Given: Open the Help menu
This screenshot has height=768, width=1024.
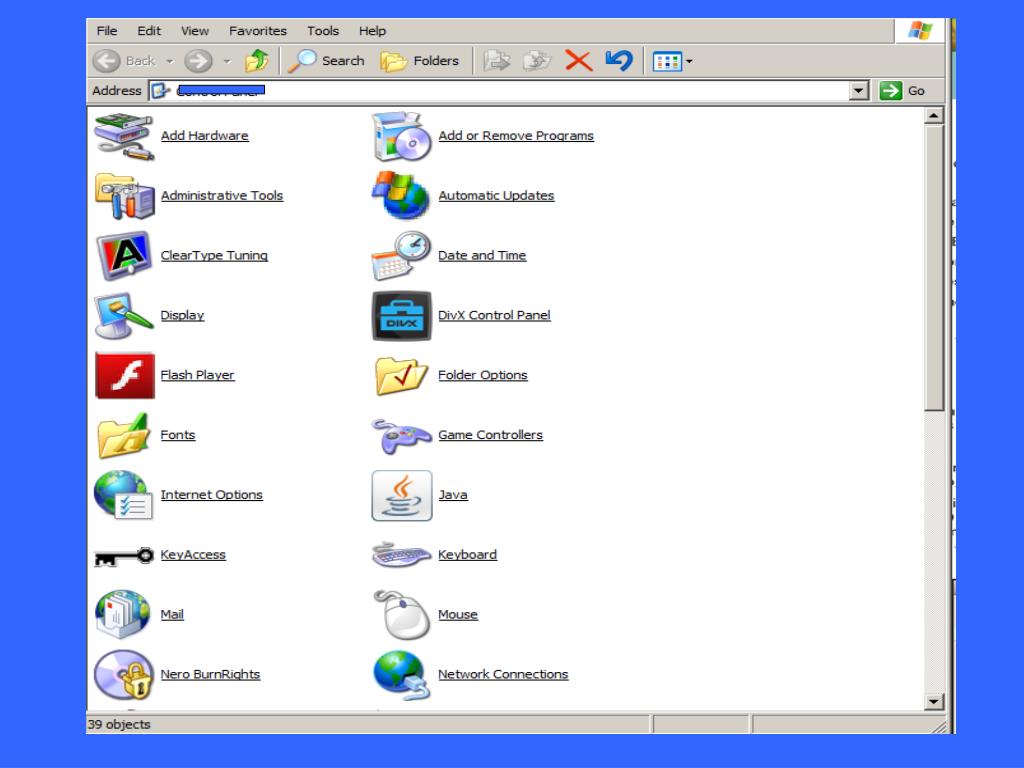Looking at the screenshot, I should (372, 31).
